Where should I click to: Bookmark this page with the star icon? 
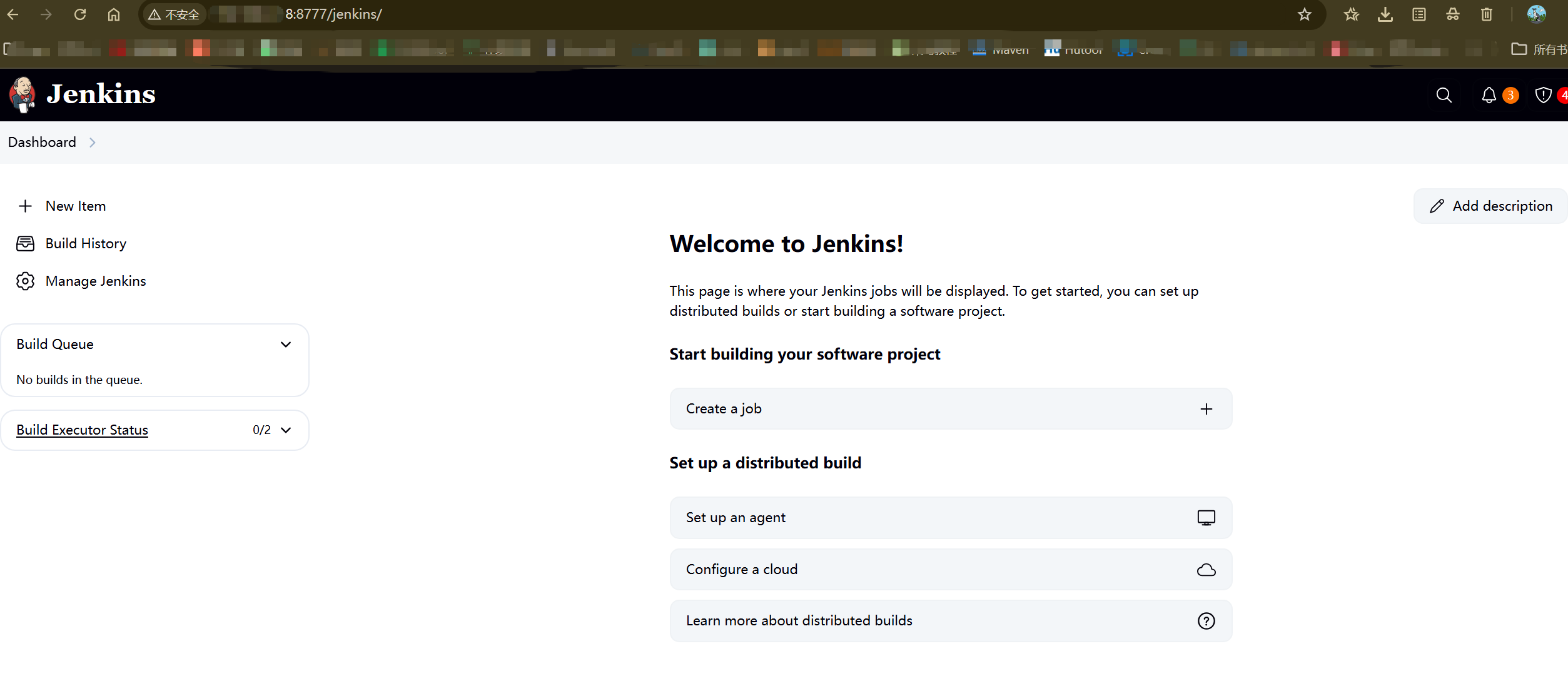1304,14
